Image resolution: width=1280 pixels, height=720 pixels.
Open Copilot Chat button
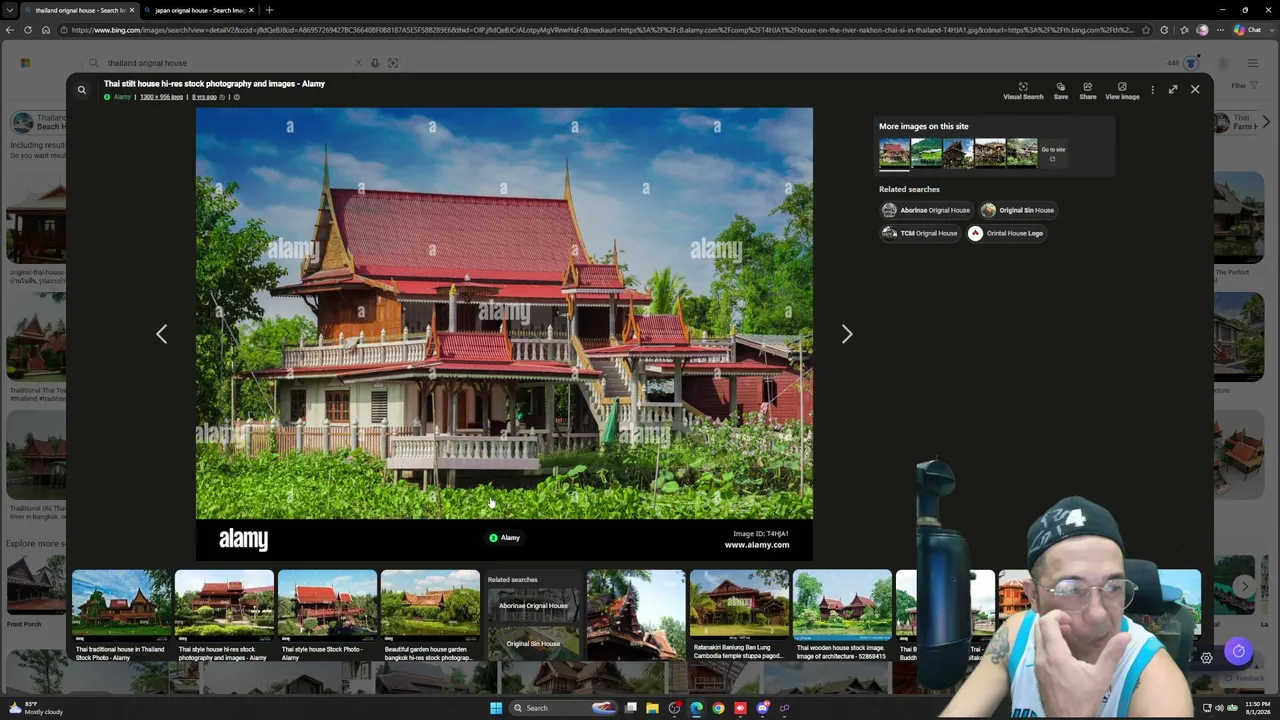point(1247,30)
